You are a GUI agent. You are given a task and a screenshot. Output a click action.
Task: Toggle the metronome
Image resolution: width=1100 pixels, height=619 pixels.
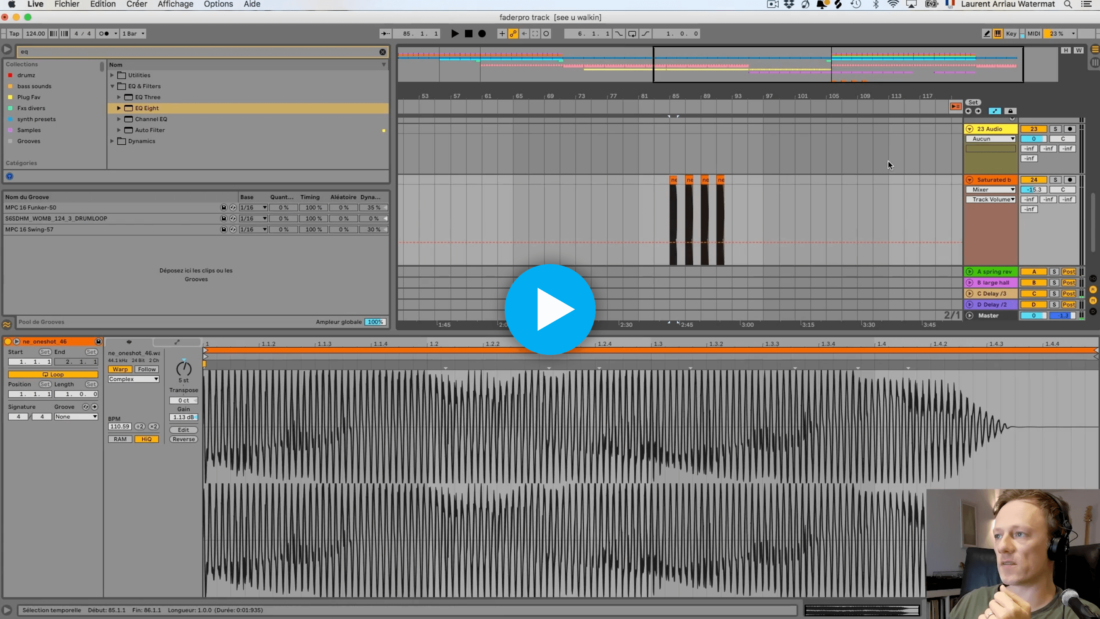(x=105, y=33)
